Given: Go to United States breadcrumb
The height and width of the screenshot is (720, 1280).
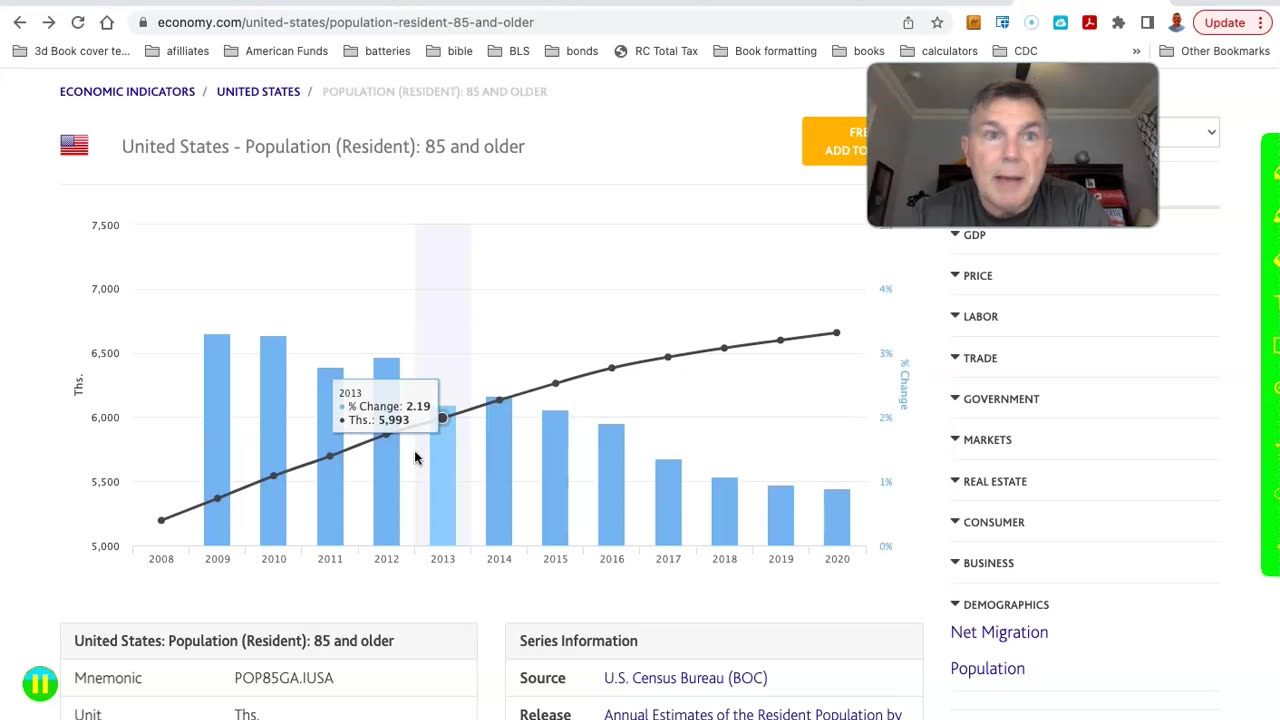Looking at the screenshot, I should pyautogui.click(x=258, y=91).
